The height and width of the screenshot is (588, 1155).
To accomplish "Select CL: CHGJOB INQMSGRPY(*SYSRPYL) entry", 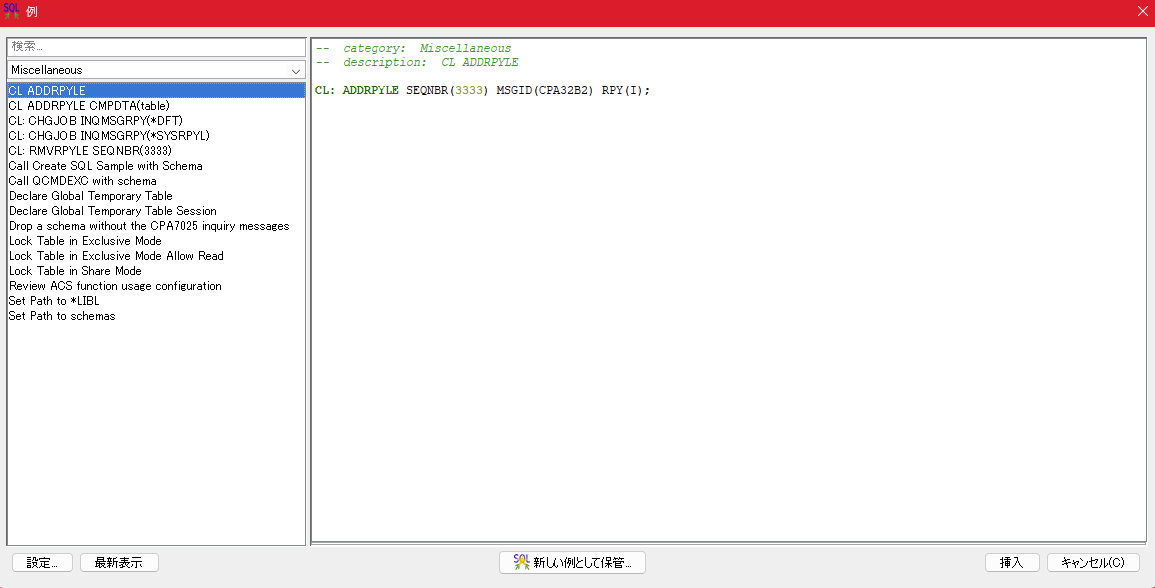I will click(x=156, y=136).
